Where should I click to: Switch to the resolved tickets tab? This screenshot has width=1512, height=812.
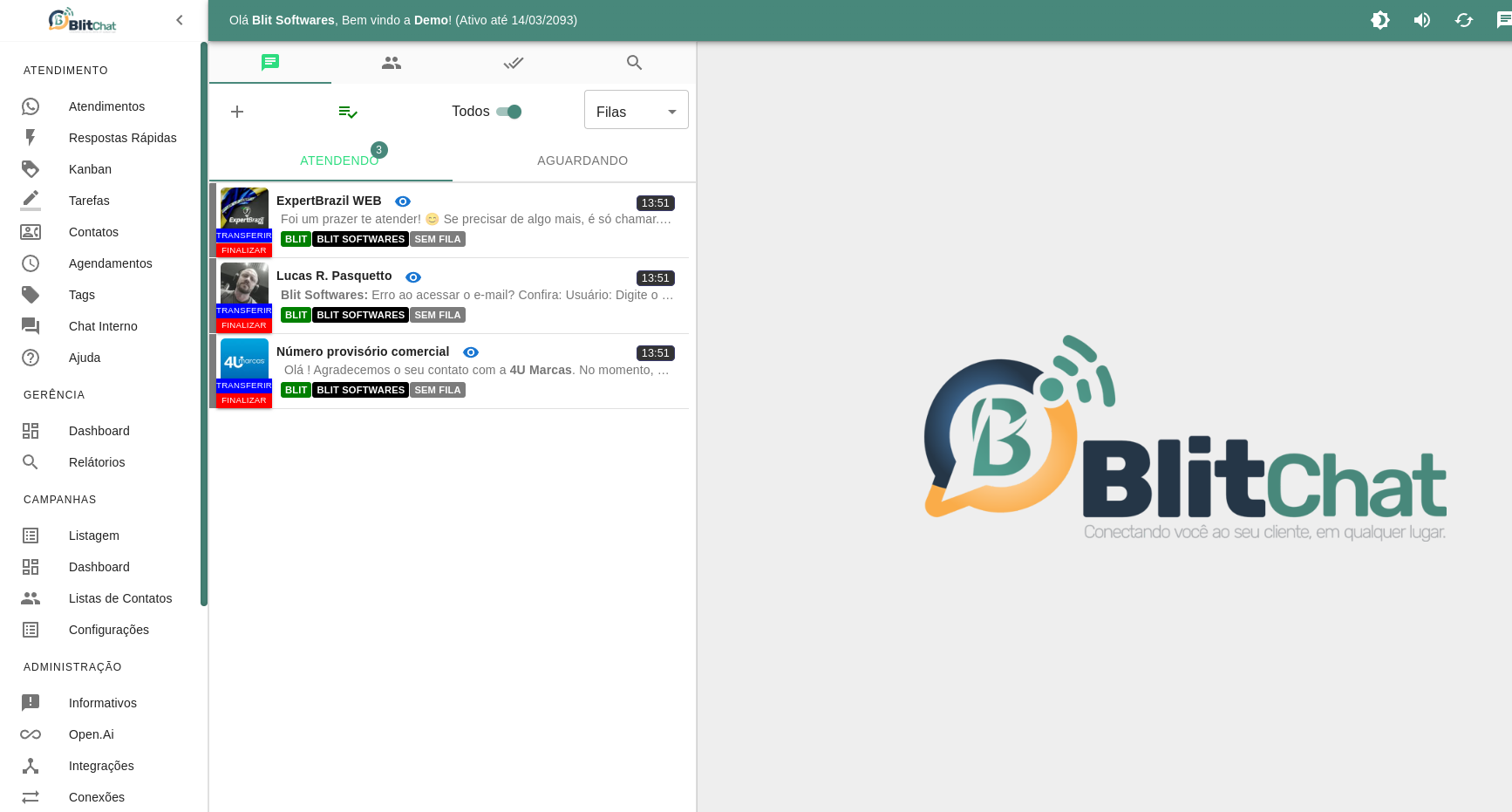(513, 63)
